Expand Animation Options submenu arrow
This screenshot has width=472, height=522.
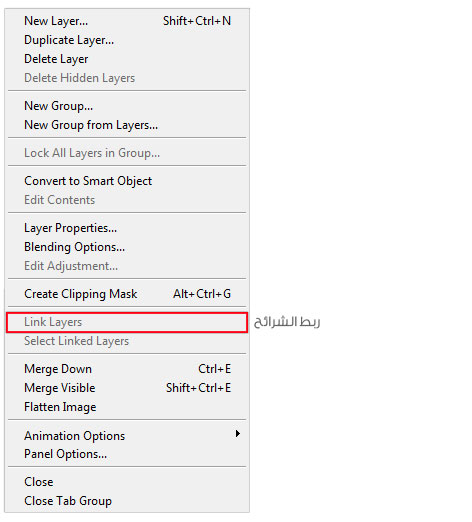237,434
